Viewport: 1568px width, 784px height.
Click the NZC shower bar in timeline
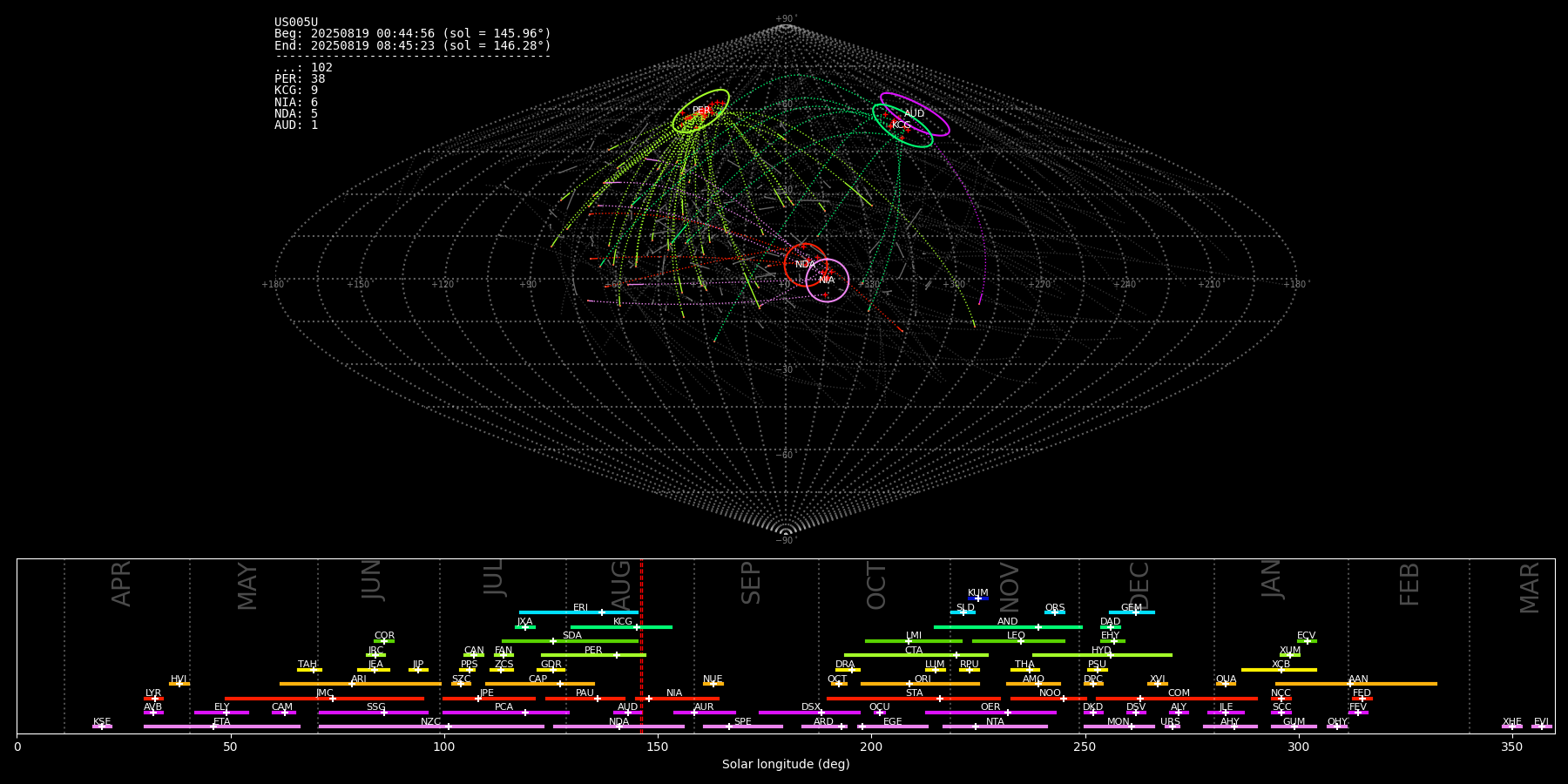coord(431,727)
